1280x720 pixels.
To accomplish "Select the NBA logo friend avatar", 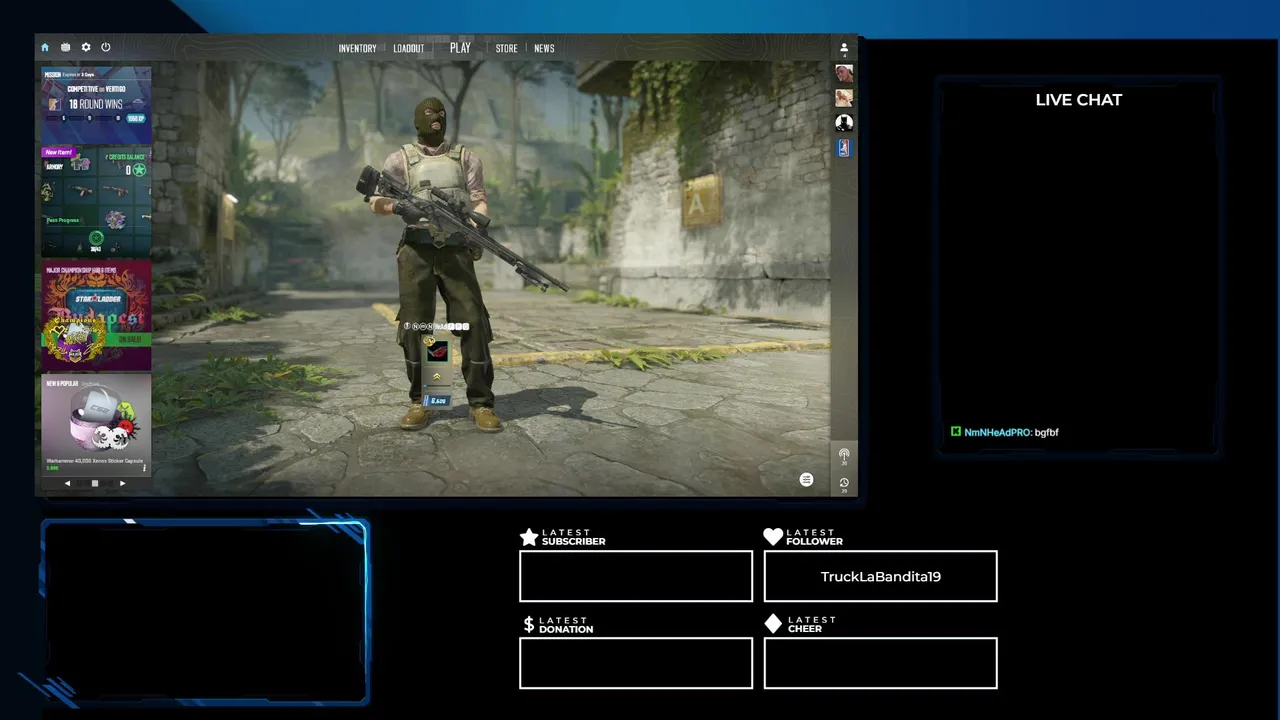I will [x=844, y=147].
